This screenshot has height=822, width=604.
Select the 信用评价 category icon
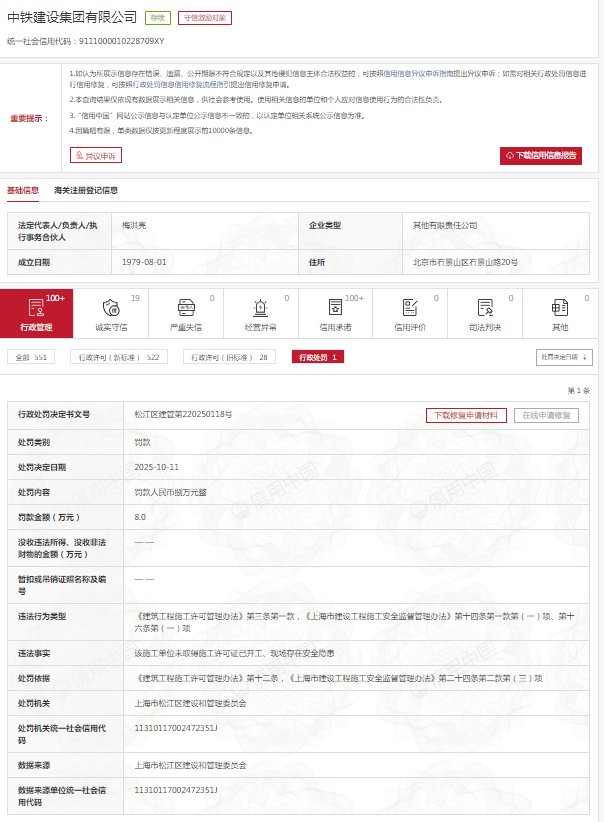(410, 307)
